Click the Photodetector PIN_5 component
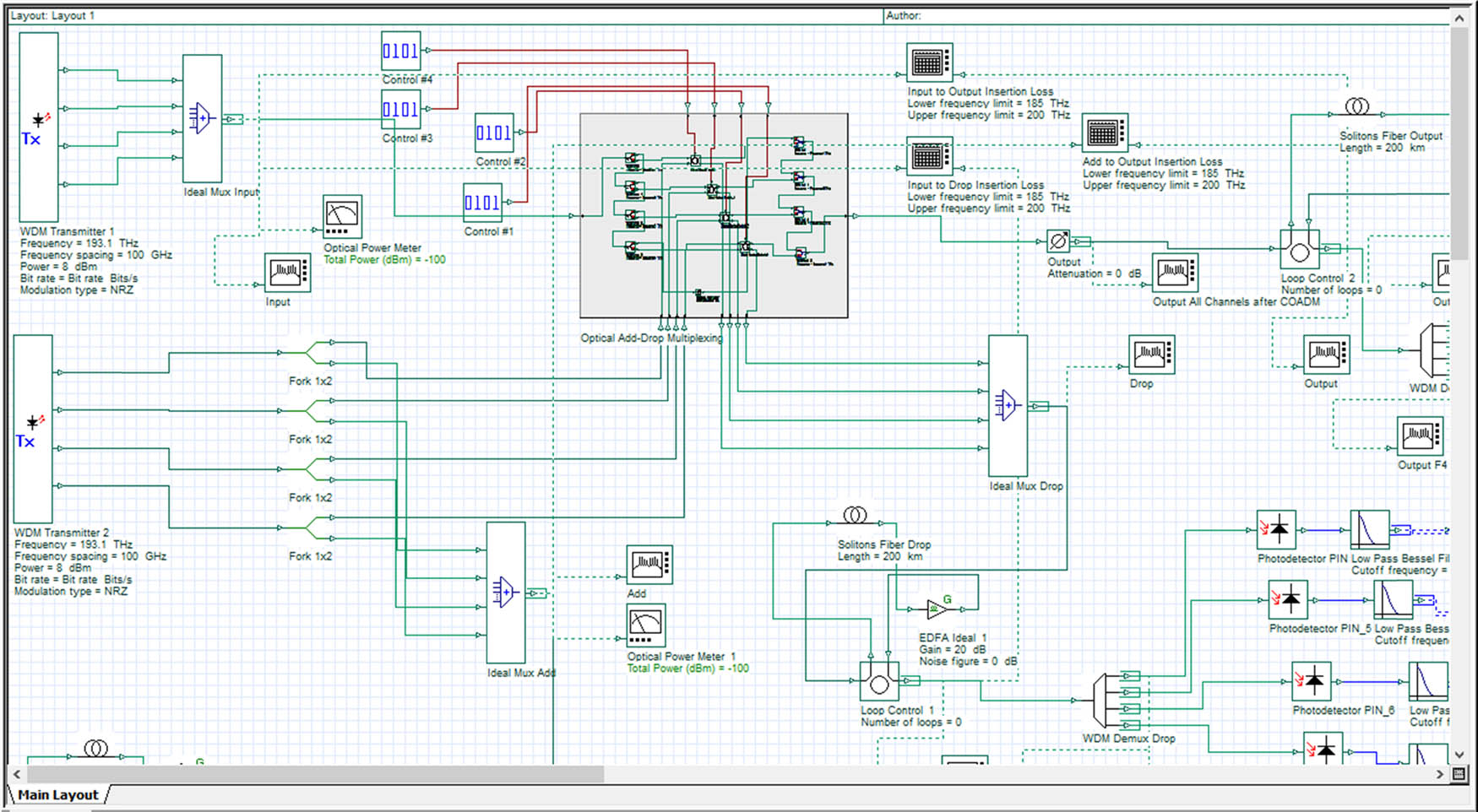Viewport: 1478px width, 812px height. pos(1288,599)
